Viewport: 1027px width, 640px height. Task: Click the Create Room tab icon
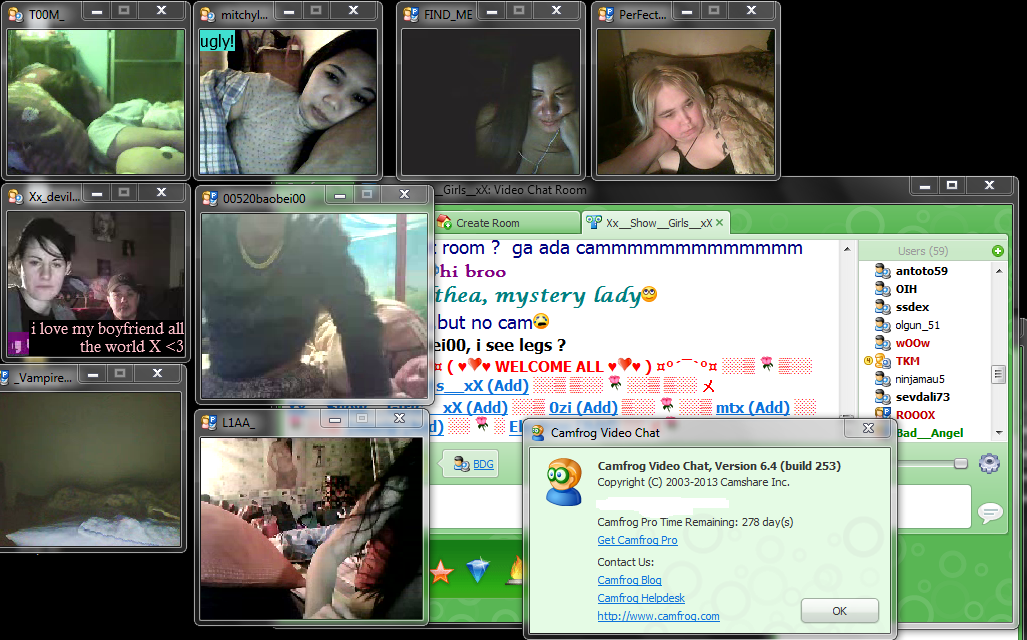click(444, 223)
